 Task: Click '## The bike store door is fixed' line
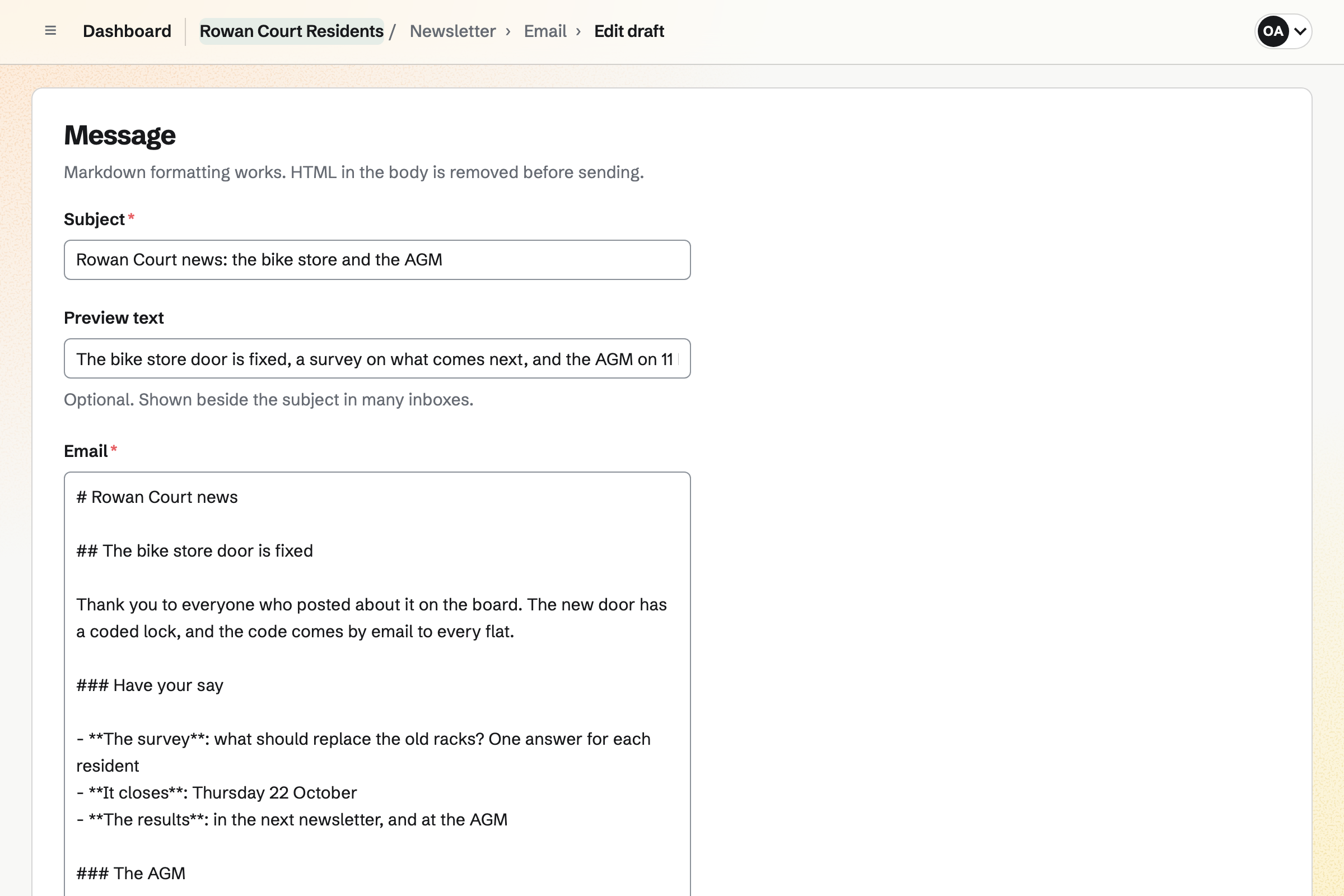195,551
